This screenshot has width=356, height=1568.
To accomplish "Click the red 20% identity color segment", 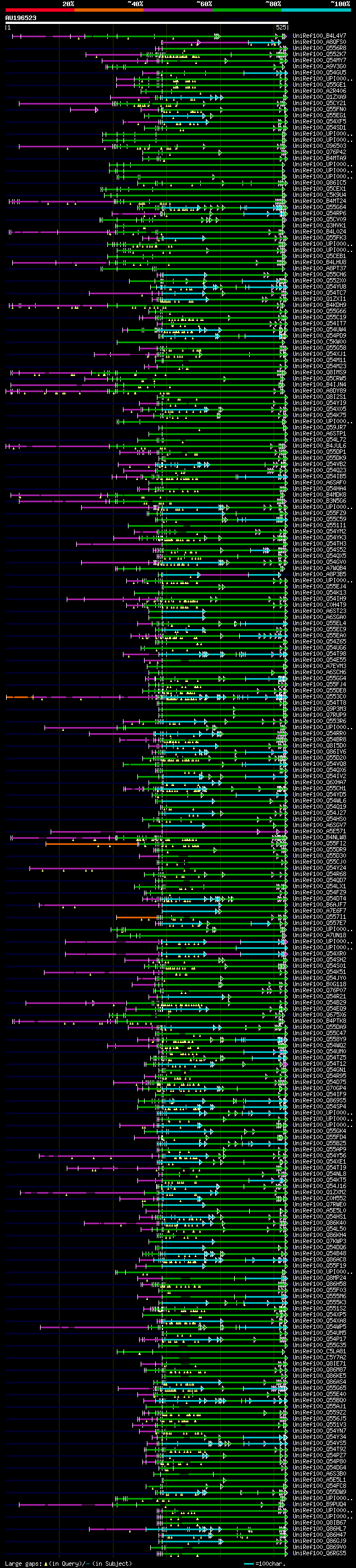I will point(39,10).
